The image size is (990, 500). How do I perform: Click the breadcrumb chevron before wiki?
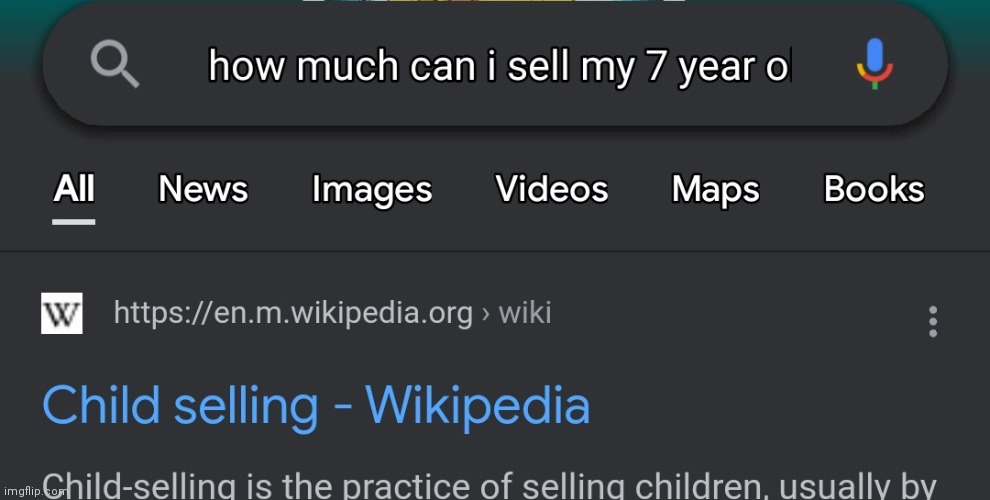[486, 314]
